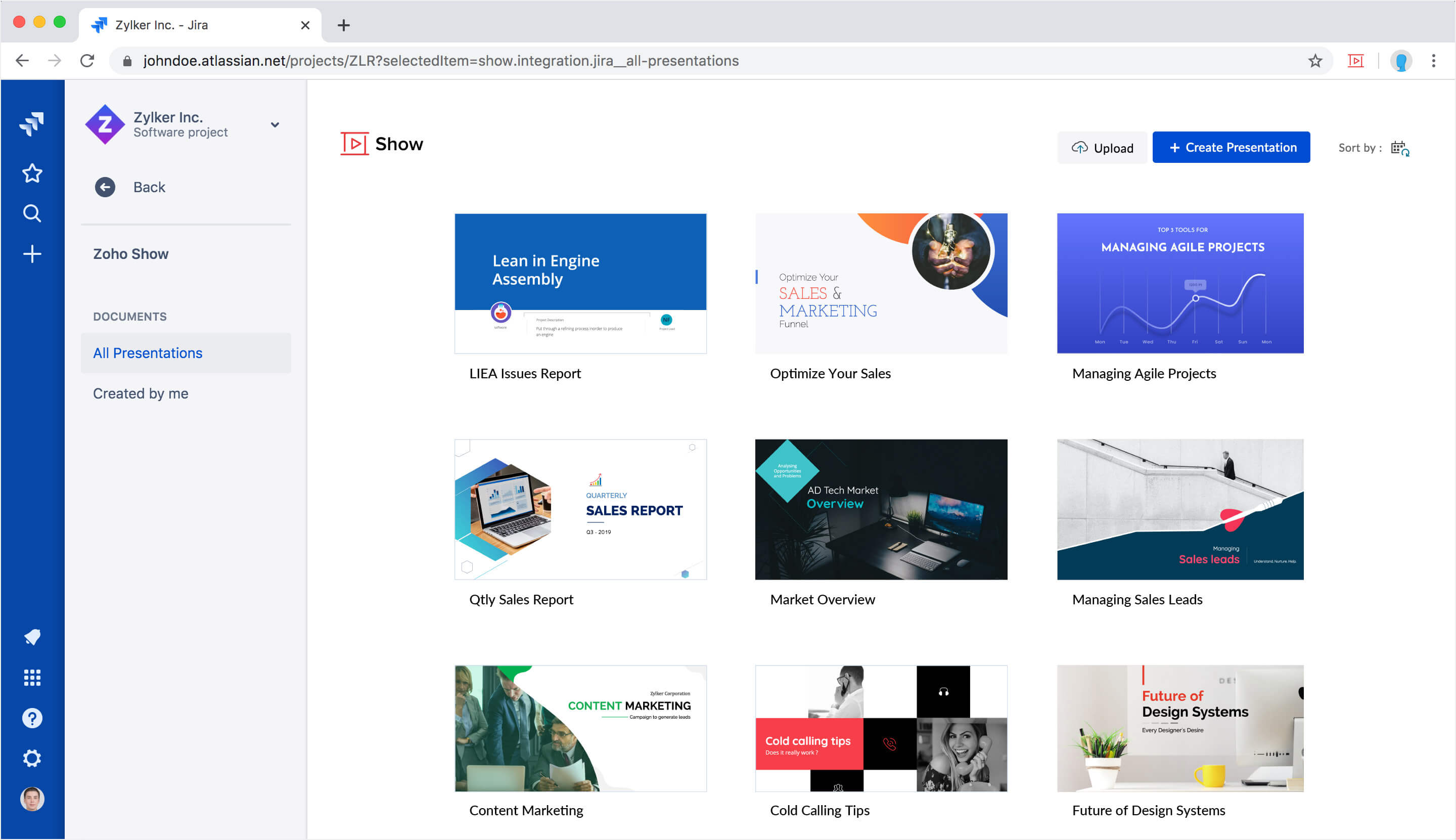Select Created by me in sidebar
The width and height of the screenshot is (1456, 840).
141,393
